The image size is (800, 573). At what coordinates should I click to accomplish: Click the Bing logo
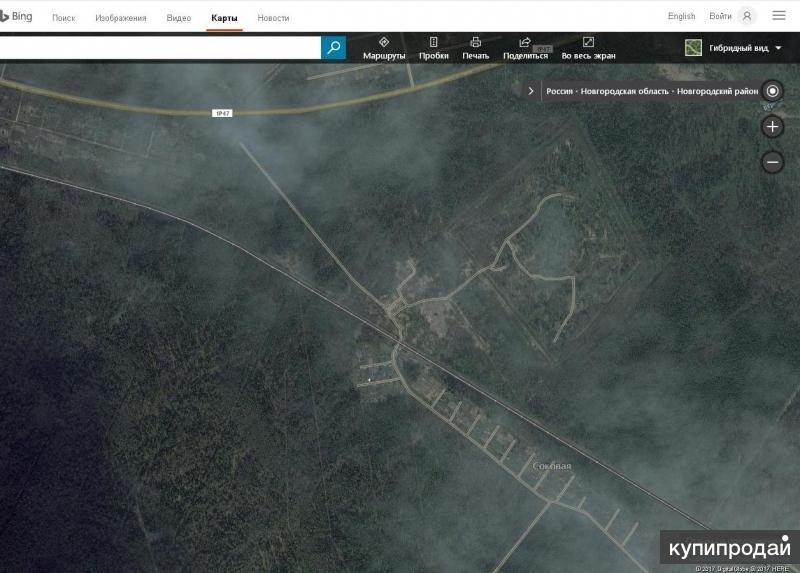(x=16, y=16)
